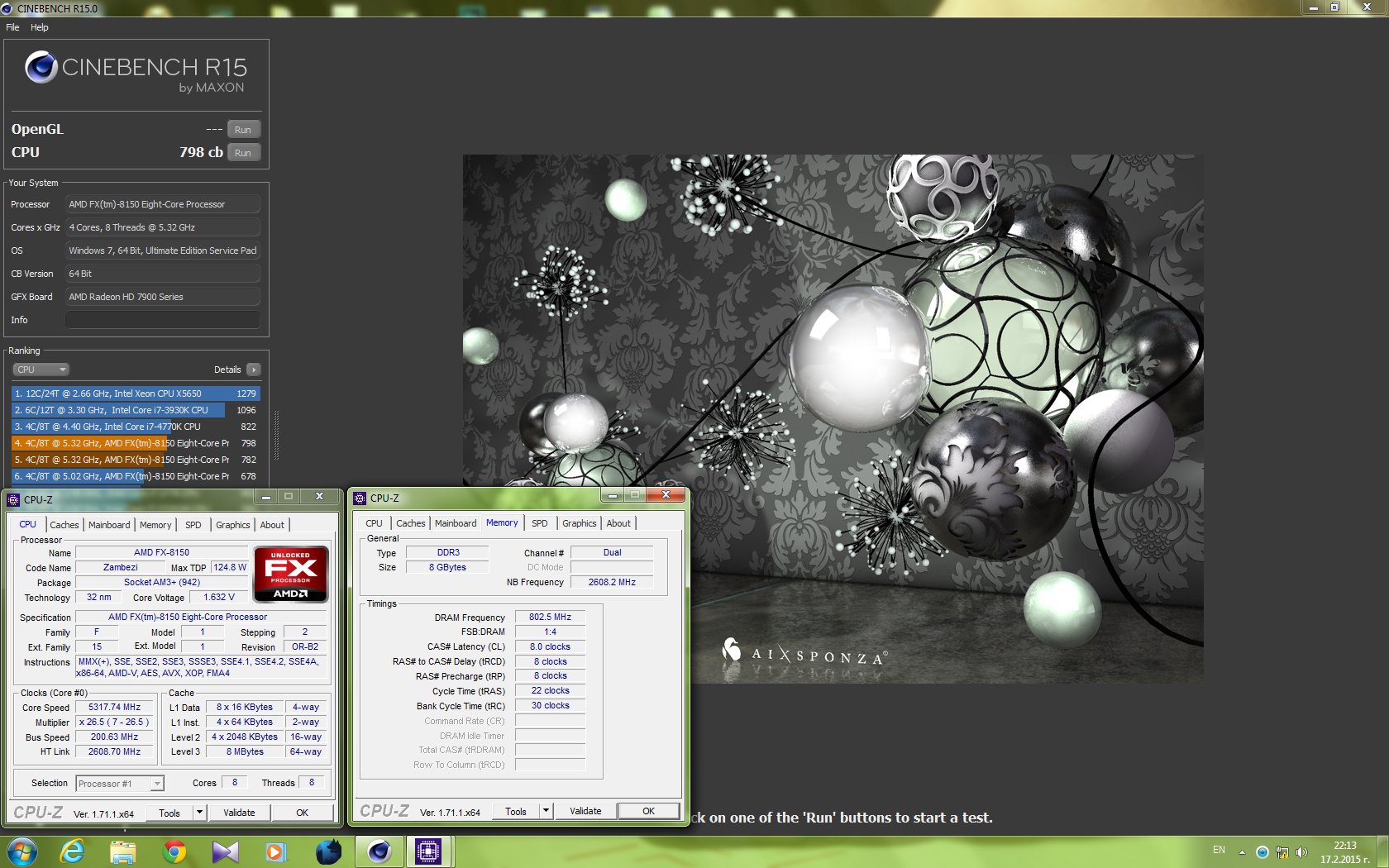Image resolution: width=1389 pixels, height=868 pixels.
Task: Select ranking entry Intel Xeon X5650
Action: pos(136,393)
